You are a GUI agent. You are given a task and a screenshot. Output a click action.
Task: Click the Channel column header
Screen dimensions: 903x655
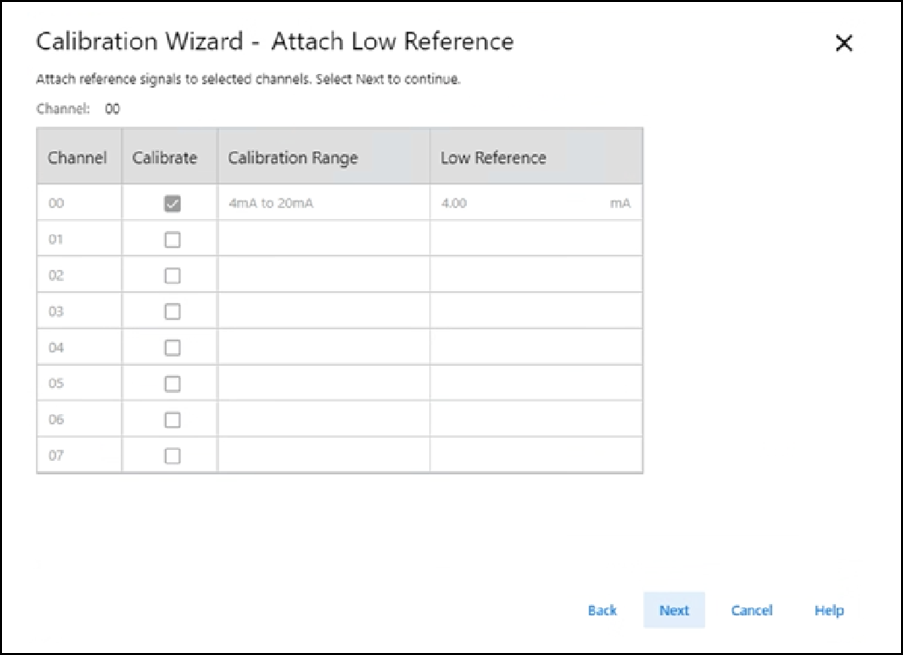click(x=78, y=158)
